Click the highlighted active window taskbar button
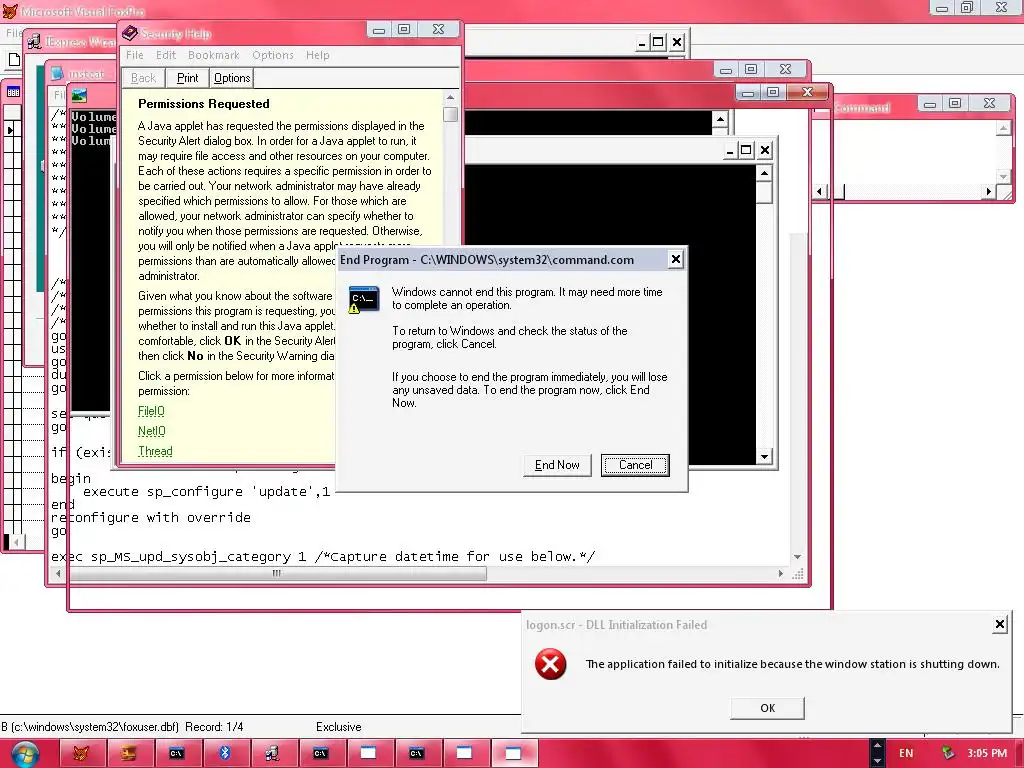 click(x=513, y=754)
